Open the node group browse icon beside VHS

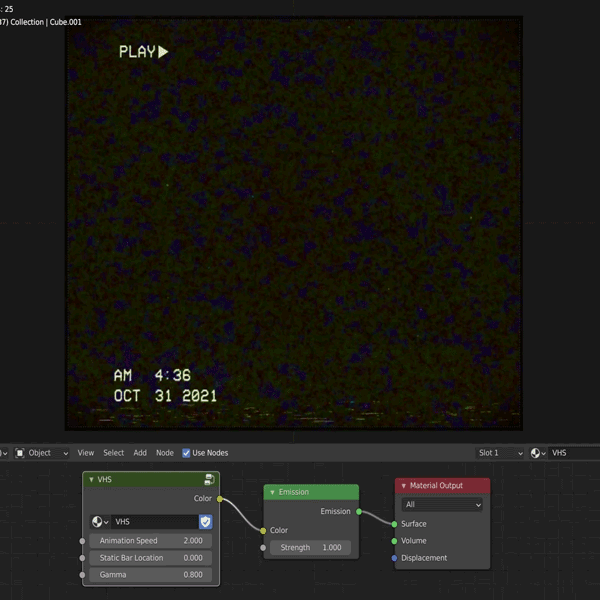tap(100, 522)
